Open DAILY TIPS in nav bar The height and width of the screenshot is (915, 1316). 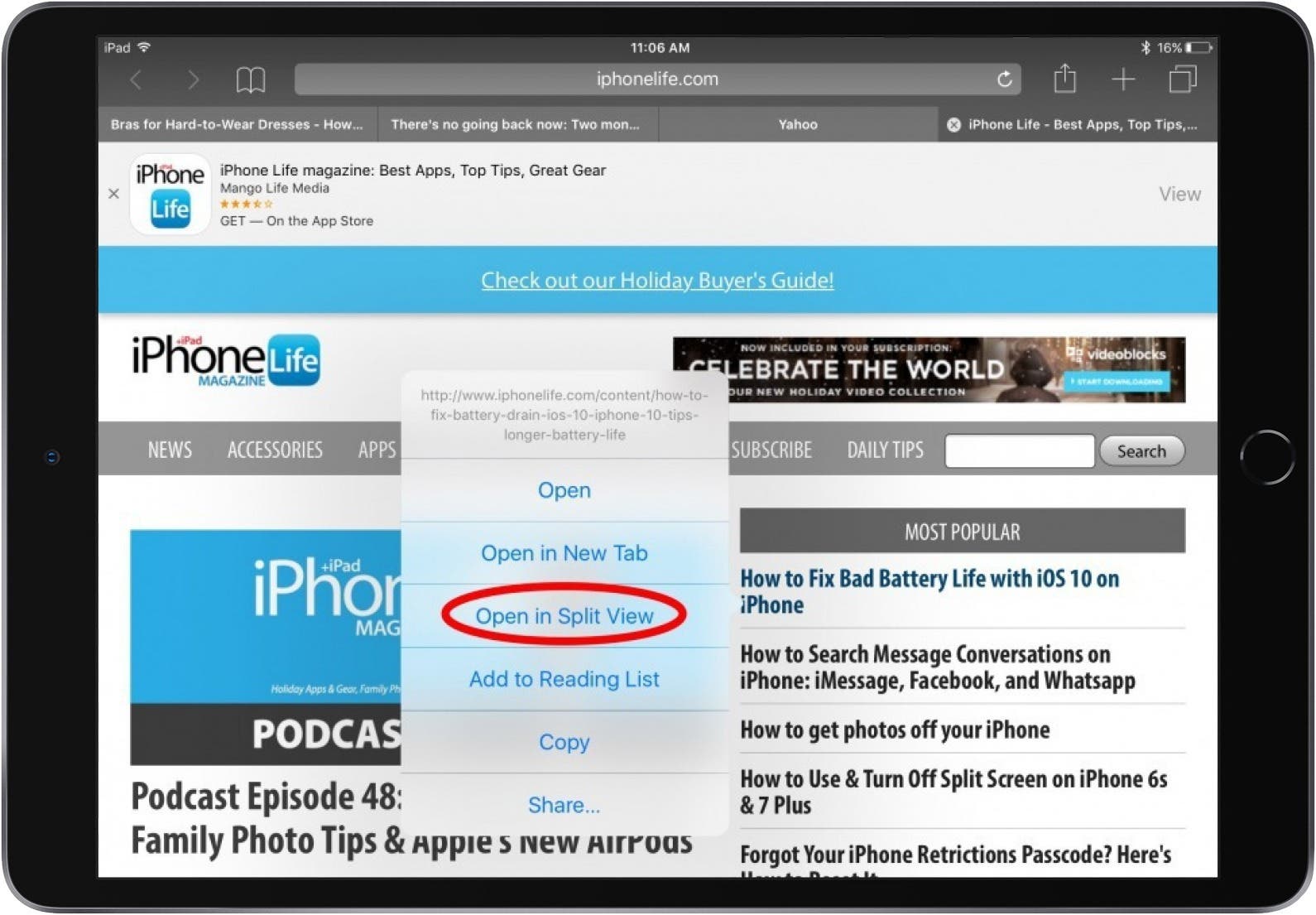[885, 450]
